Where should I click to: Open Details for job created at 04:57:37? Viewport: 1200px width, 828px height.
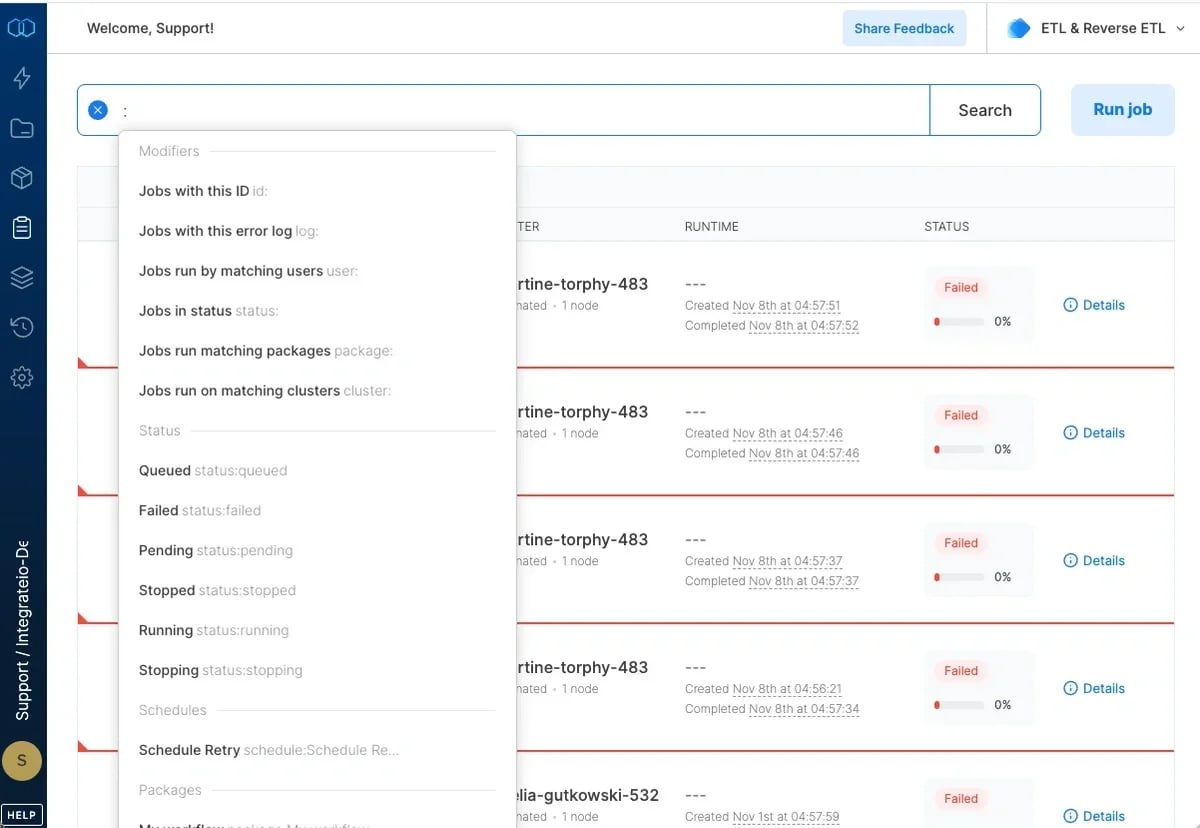tap(1094, 561)
